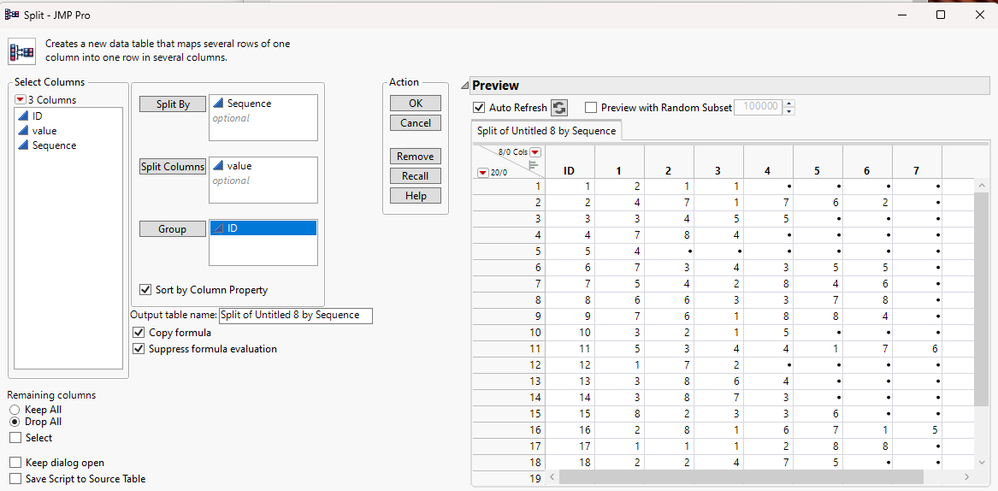Image resolution: width=998 pixels, height=491 pixels.
Task: Click the Auto Refresh redo icon
Action: pyautogui.click(x=559, y=108)
